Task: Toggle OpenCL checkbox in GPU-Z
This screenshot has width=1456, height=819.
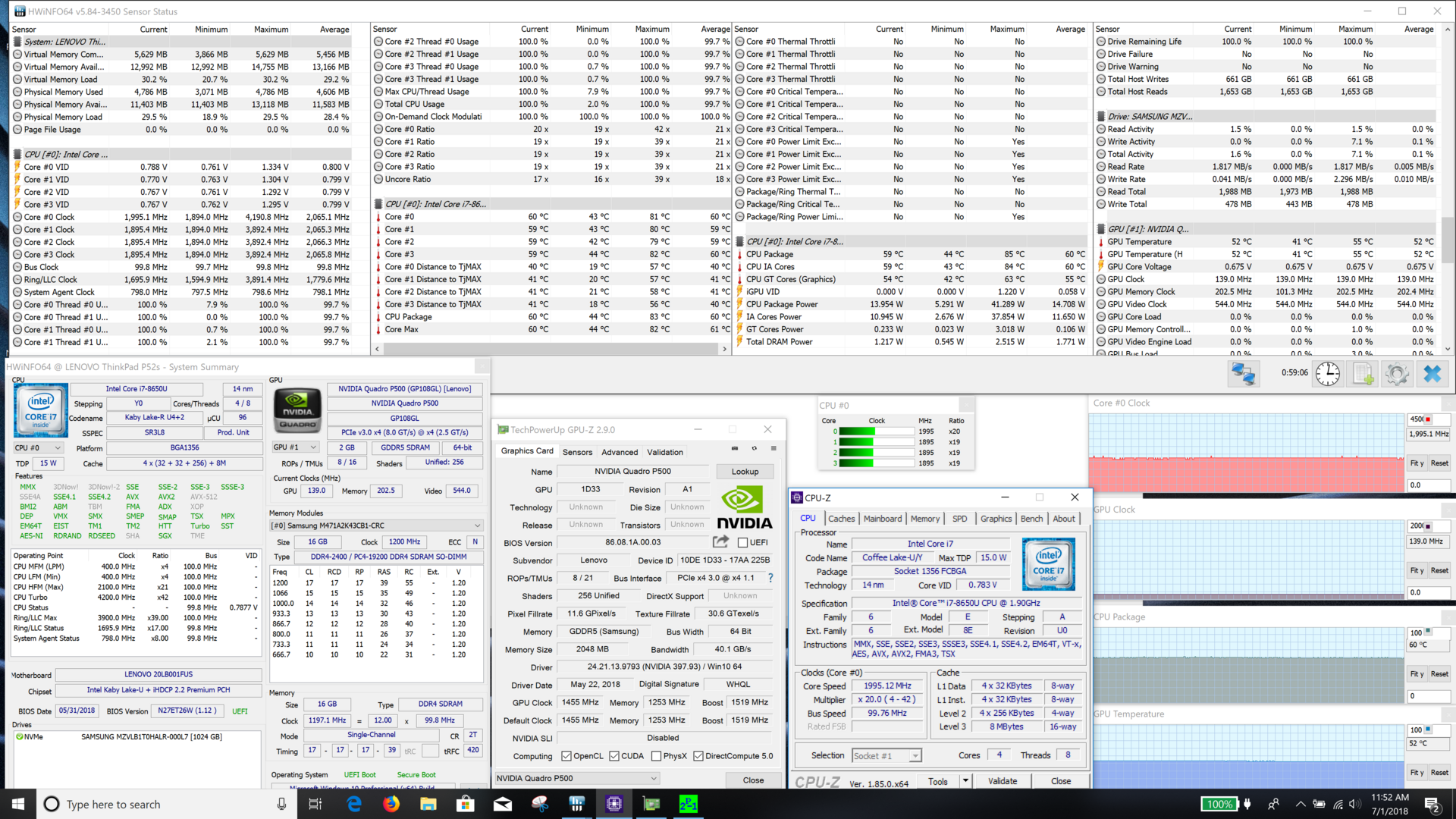Action: point(566,756)
